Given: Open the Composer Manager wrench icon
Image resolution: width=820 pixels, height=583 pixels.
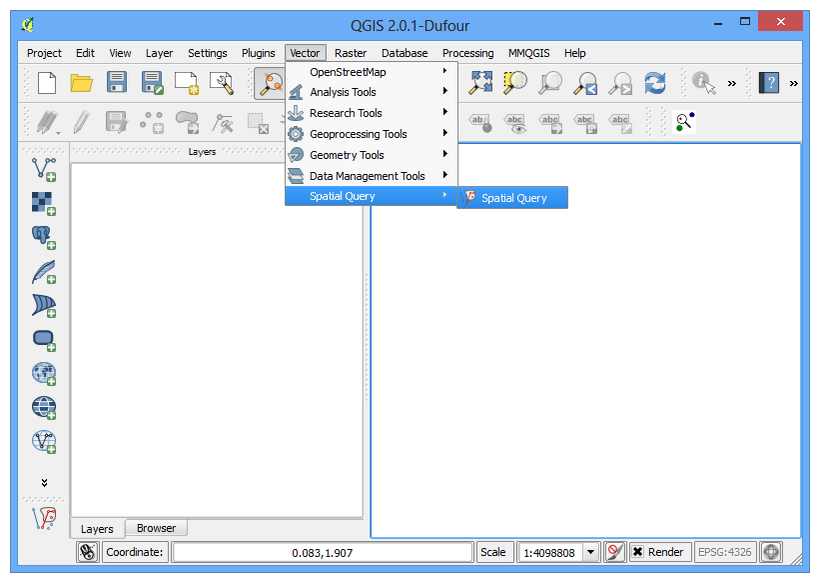Looking at the screenshot, I should click(x=222, y=83).
